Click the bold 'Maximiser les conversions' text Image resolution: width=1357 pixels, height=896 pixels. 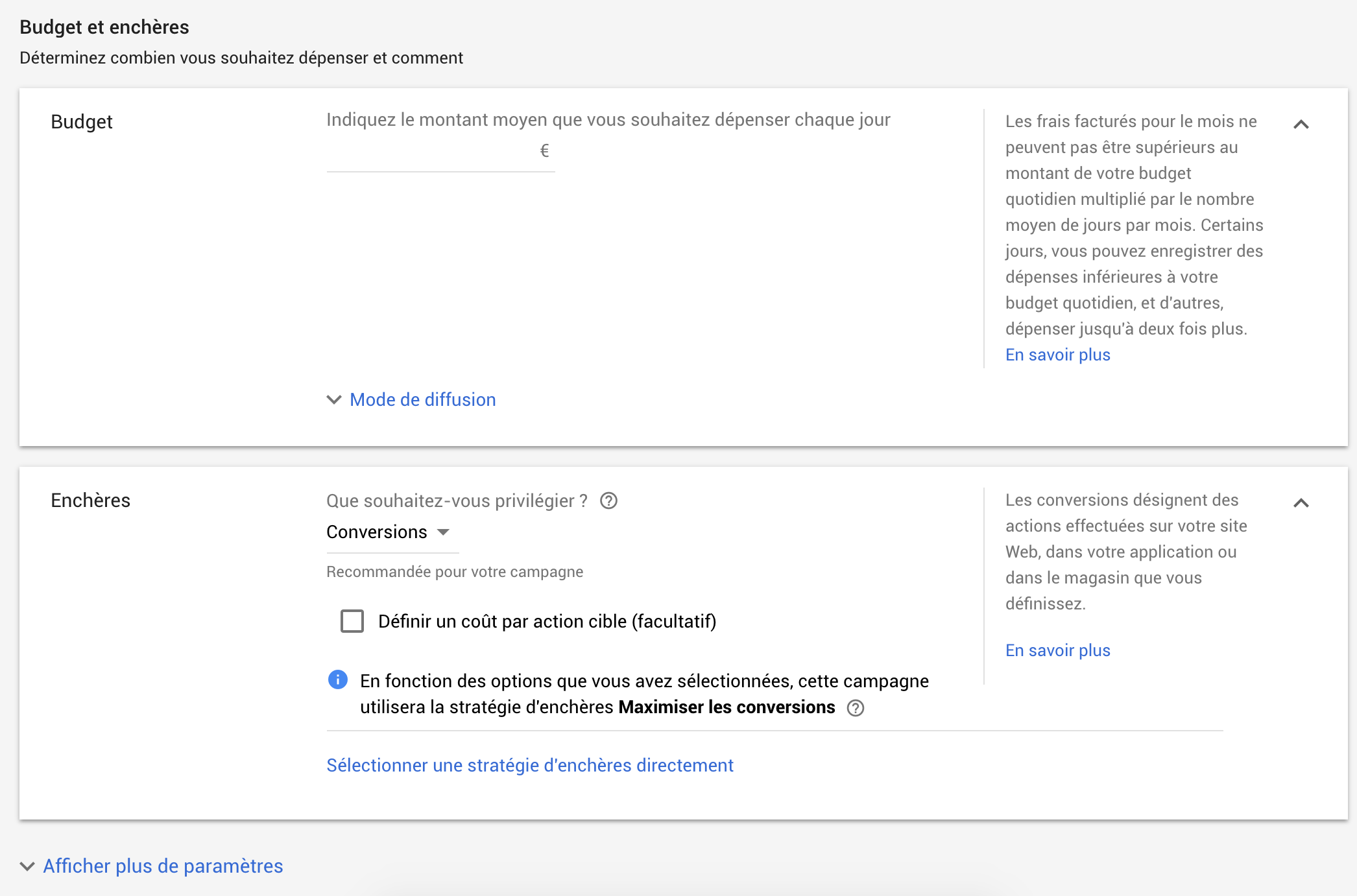click(727, 707)
